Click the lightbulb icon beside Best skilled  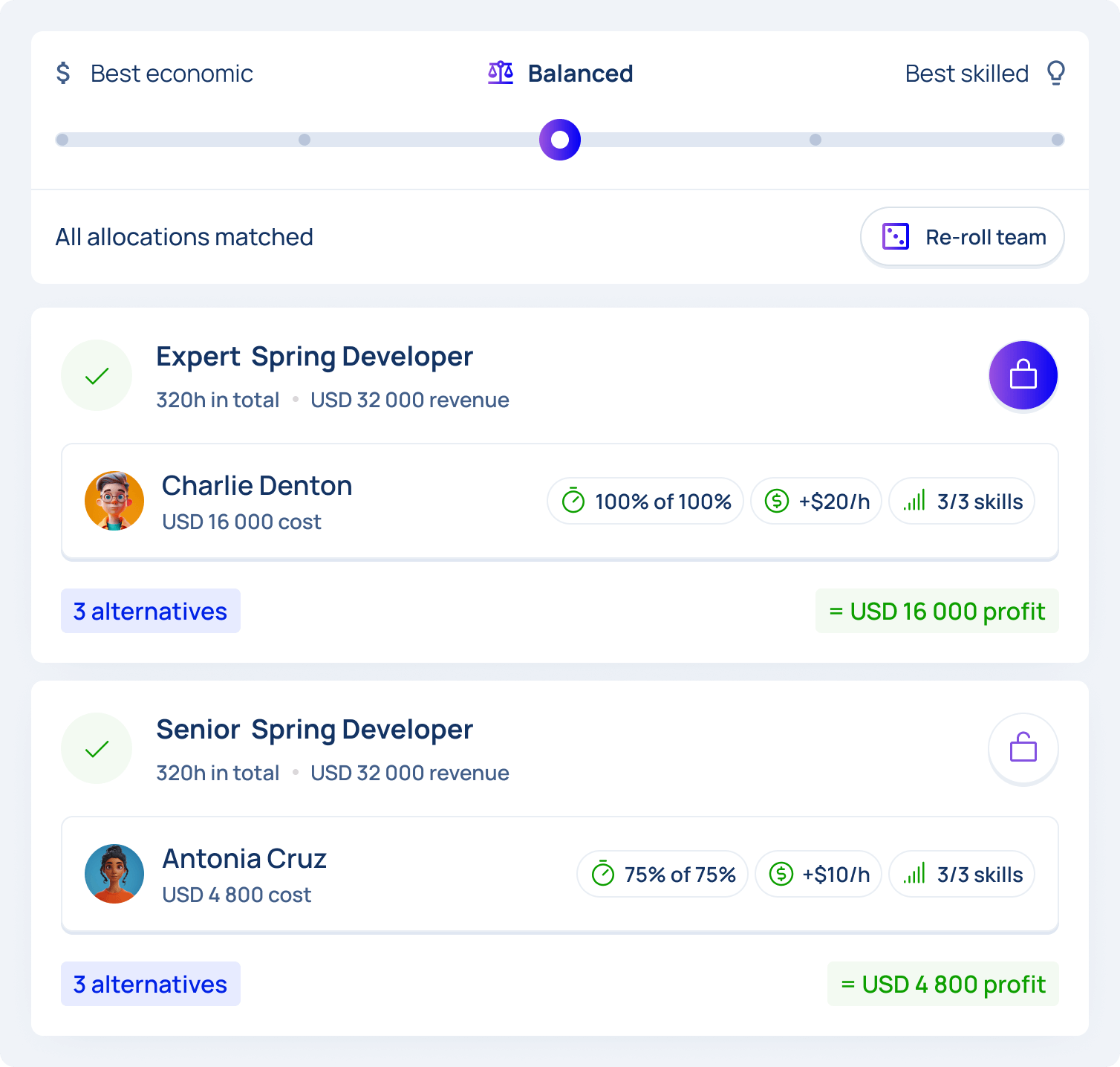pyautogui.click(x=1055, y=73)
